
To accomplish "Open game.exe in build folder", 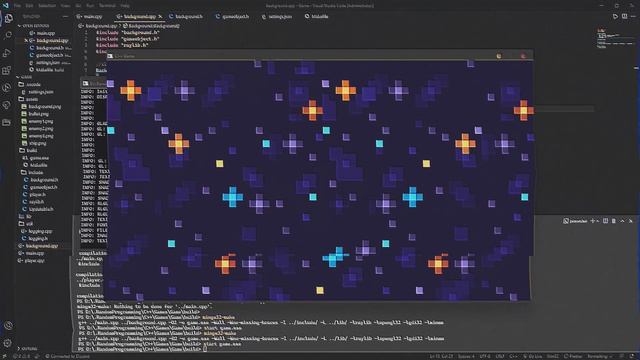I will 36,158.
